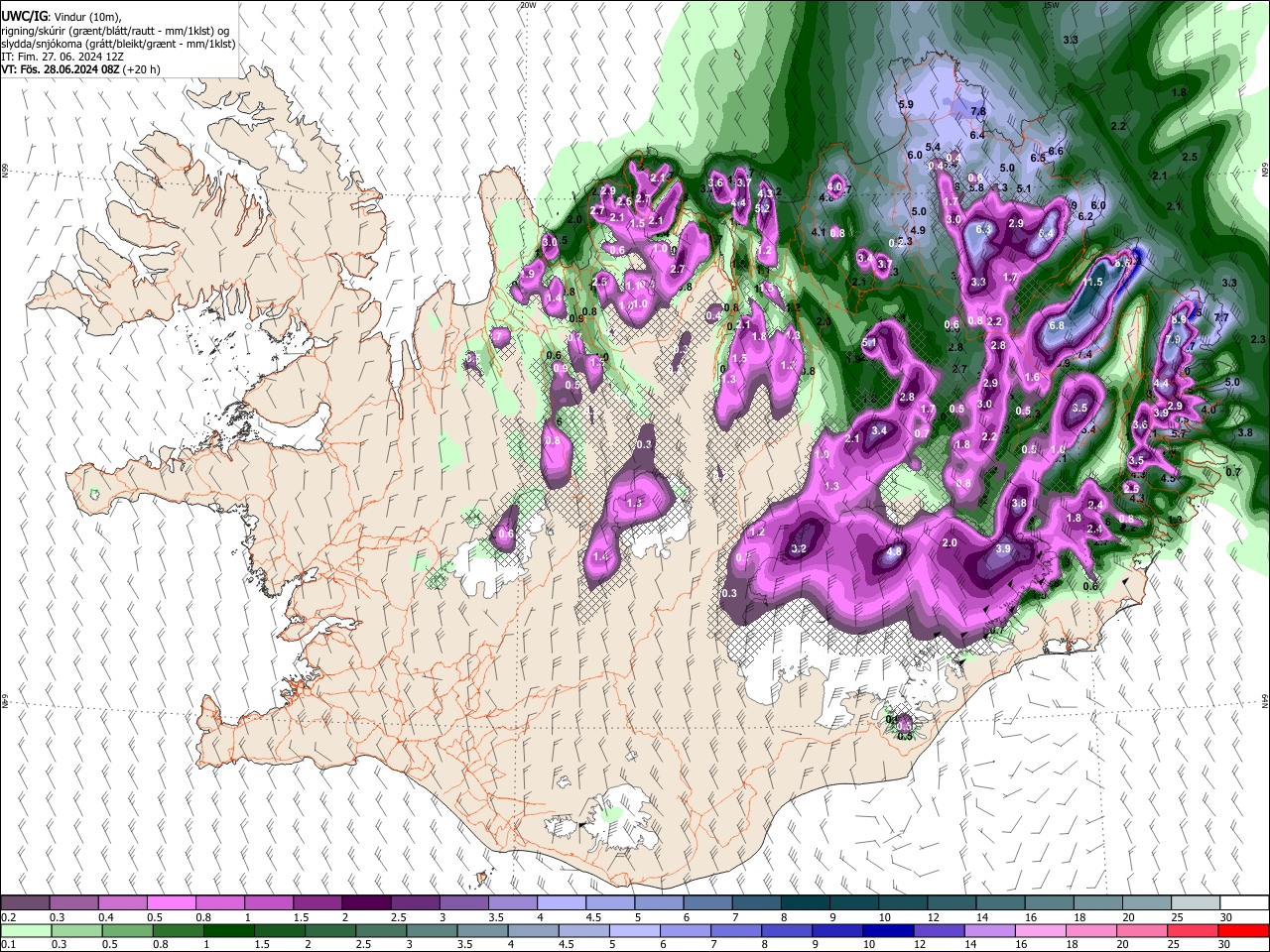The width and height of the screenshot is (1270, 952).
Task: Pick the lower color bar swatch between 0.5 and 0.8
Action: 127,930
